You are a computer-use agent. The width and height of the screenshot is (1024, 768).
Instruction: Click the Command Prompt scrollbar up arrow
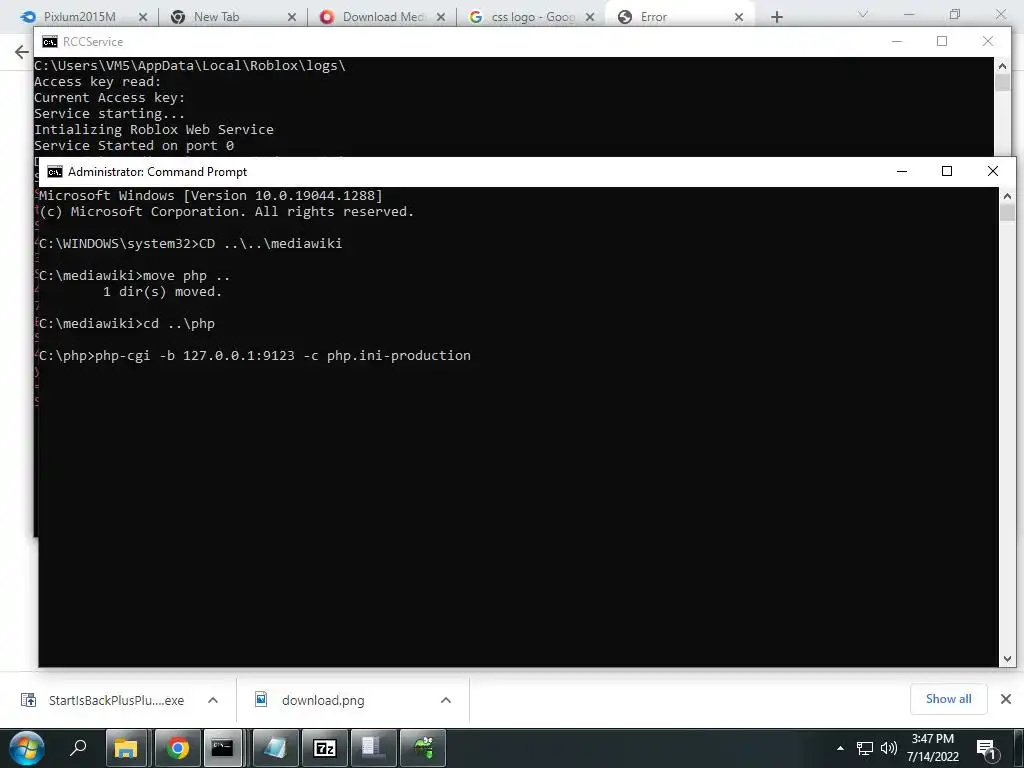[1007, 195]
